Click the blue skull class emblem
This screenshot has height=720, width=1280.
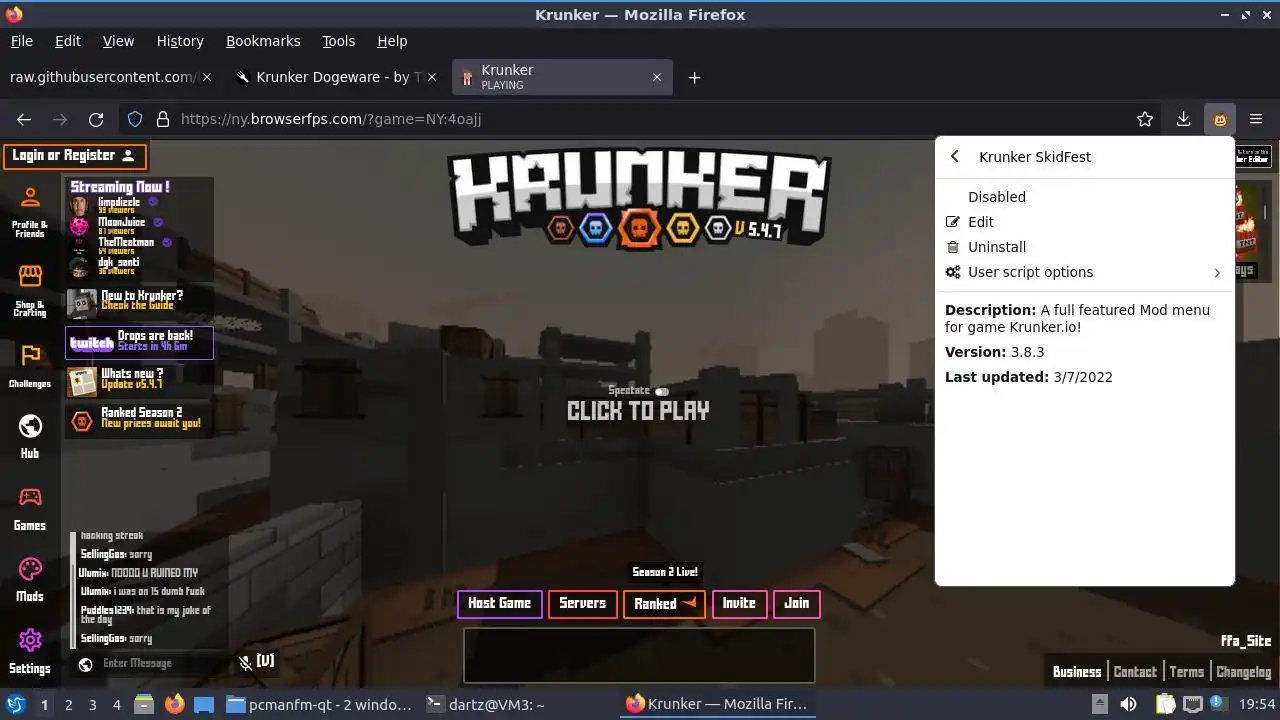point(595,229)
